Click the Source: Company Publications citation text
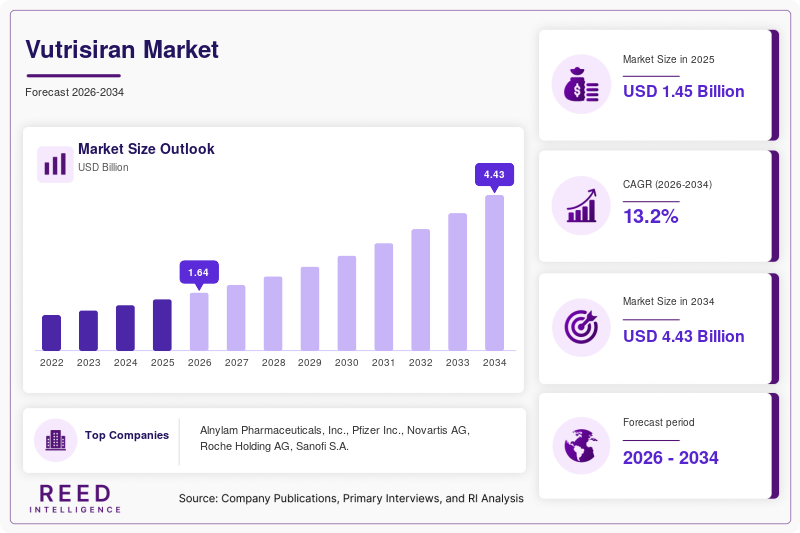800x533 pixels. [x=351, y=498]
